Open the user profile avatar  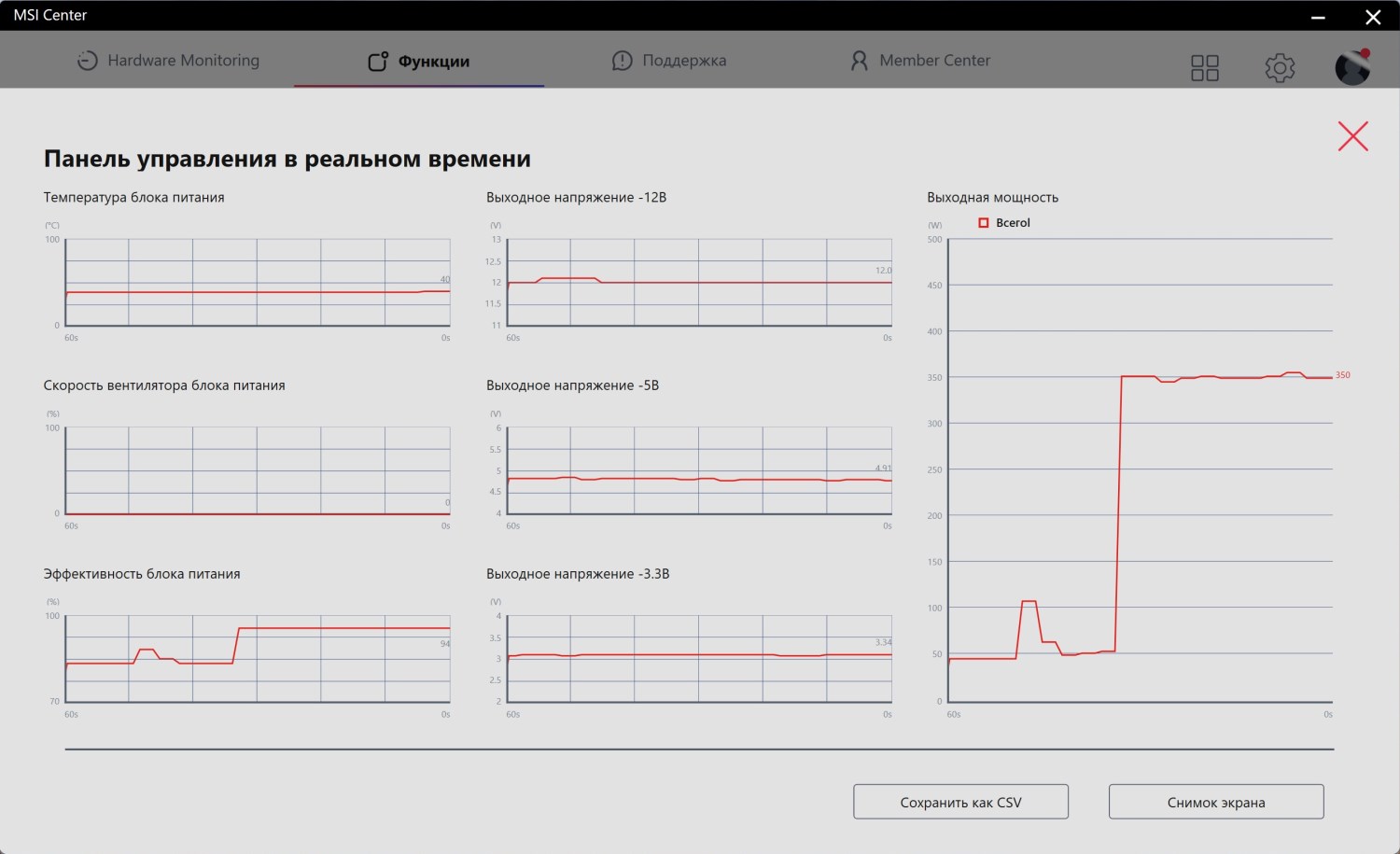click(x=1352, y=67)
